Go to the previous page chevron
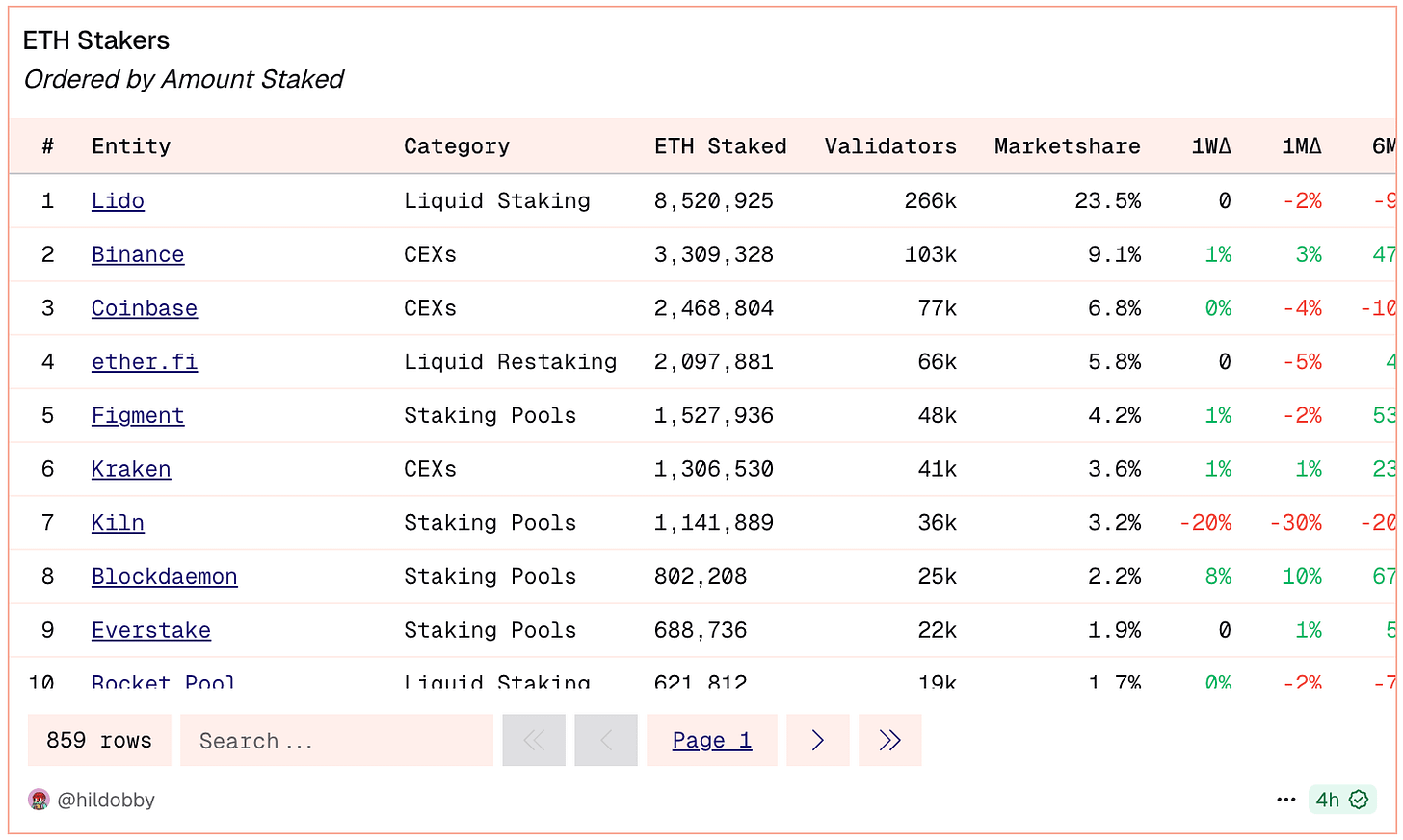This screenshot has height=840, width=1403. coord(606,740)
